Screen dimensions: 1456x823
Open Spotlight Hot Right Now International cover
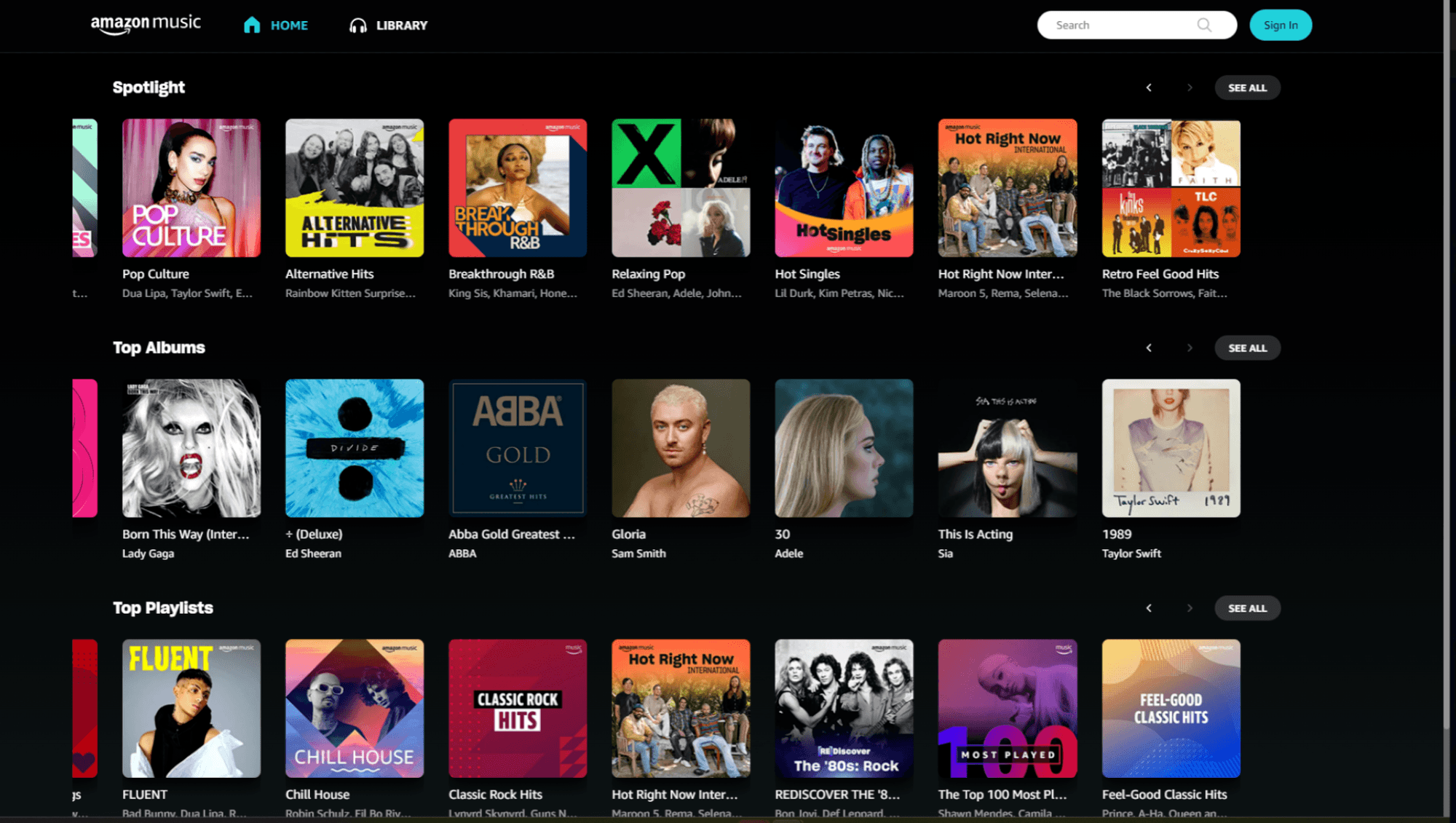[x=1008, y=188]
